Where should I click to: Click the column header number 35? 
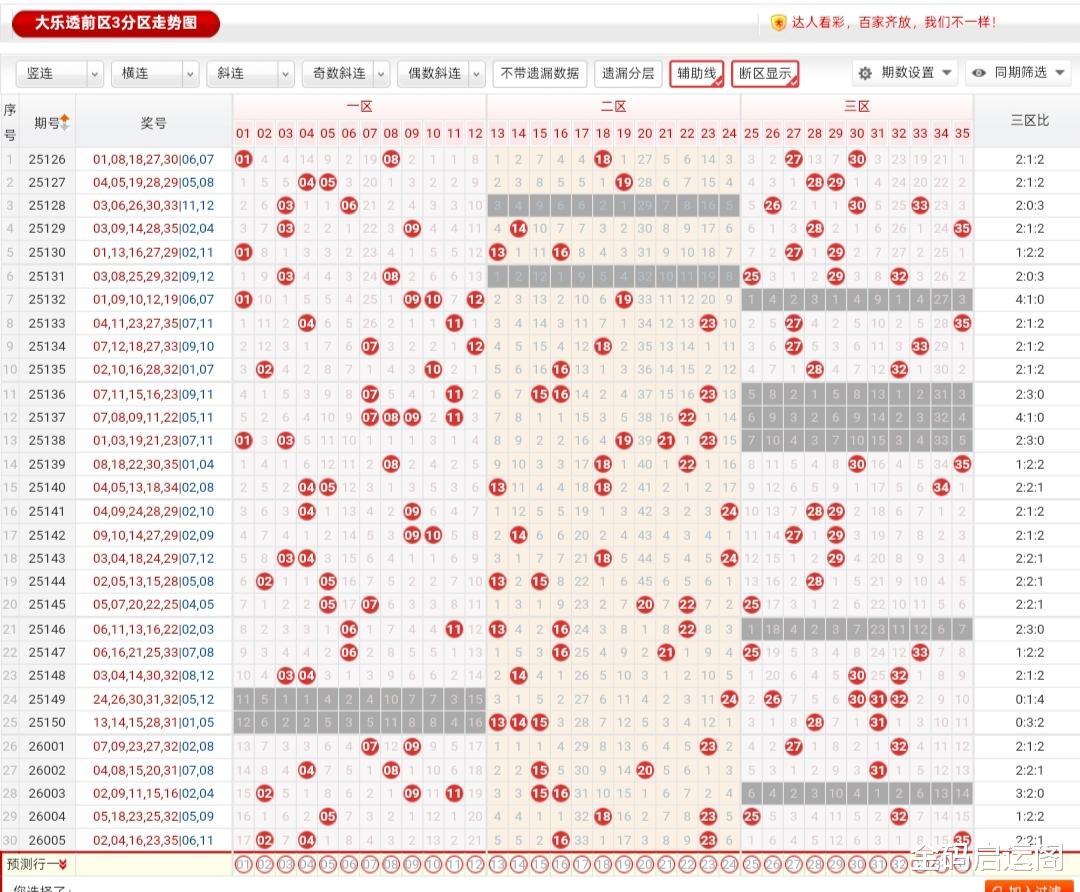[x=962, y=133]
